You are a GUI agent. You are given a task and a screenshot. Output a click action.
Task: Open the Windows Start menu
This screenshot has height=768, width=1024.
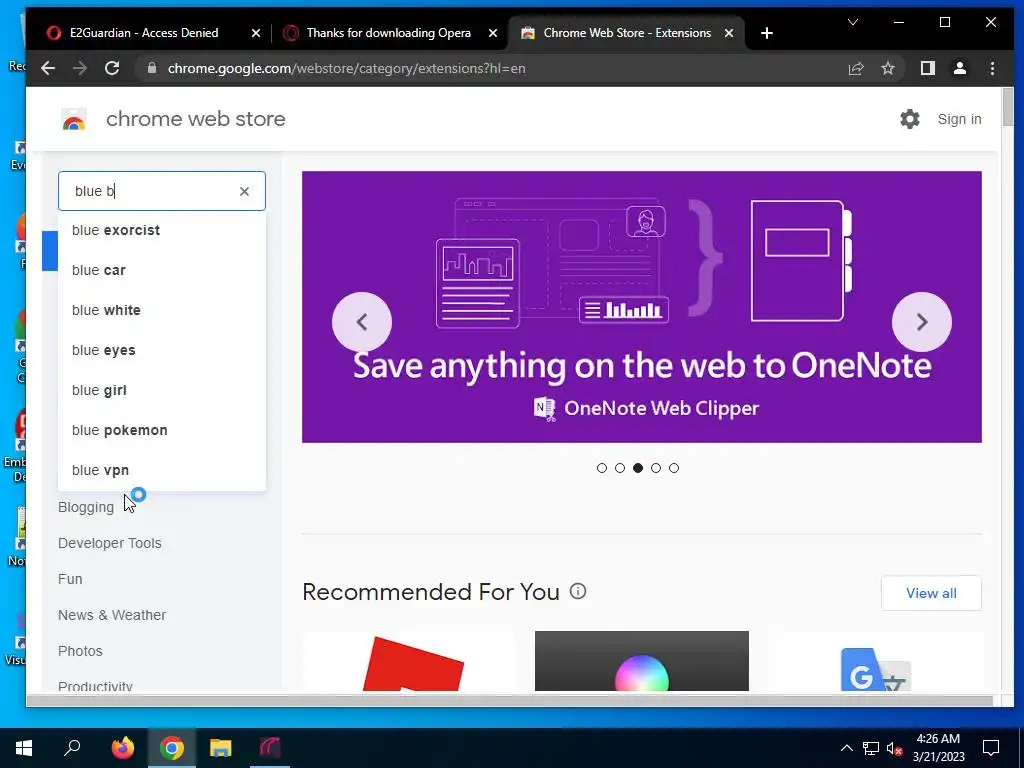pyautogui.click(x=24, y=748)
